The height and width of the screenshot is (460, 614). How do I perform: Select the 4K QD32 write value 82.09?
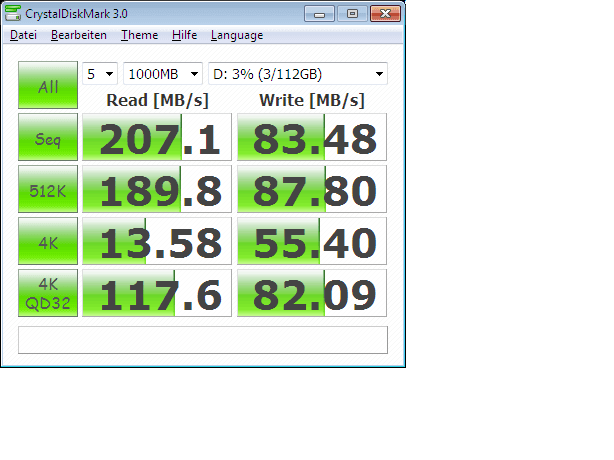pyautogui.click(x=312, y=293)
